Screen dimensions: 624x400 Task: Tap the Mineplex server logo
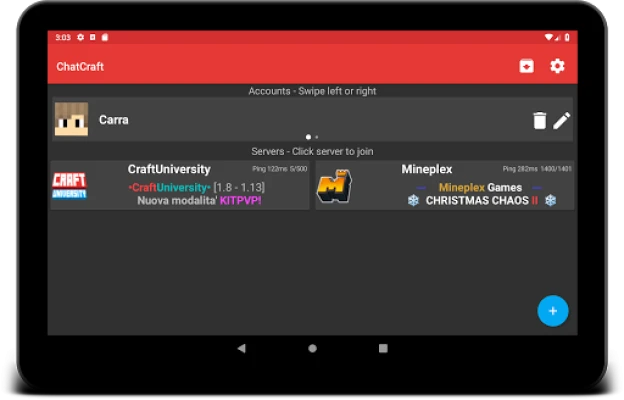tap(335, 187)
